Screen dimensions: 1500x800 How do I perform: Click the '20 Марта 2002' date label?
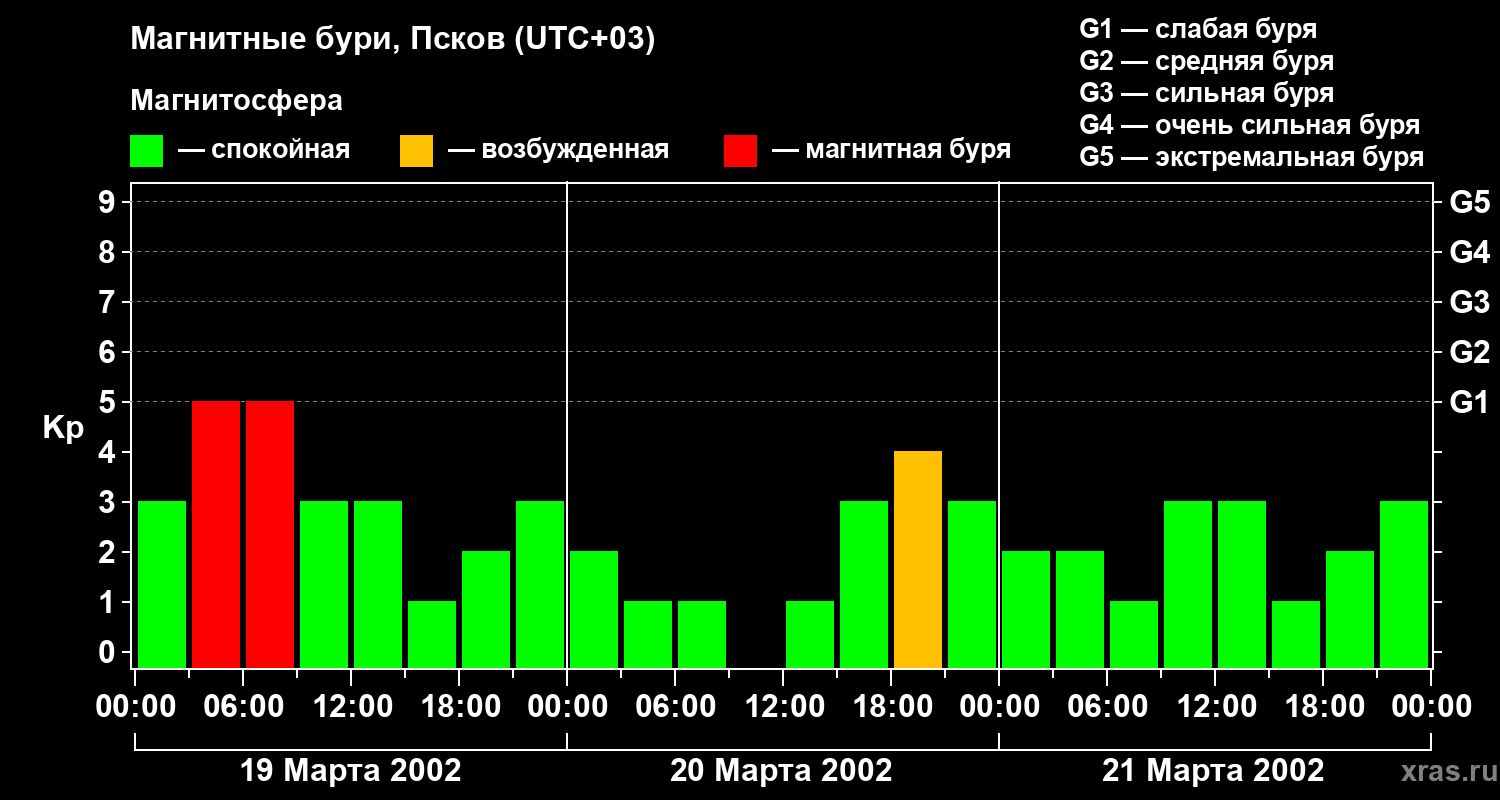point(781,771)
